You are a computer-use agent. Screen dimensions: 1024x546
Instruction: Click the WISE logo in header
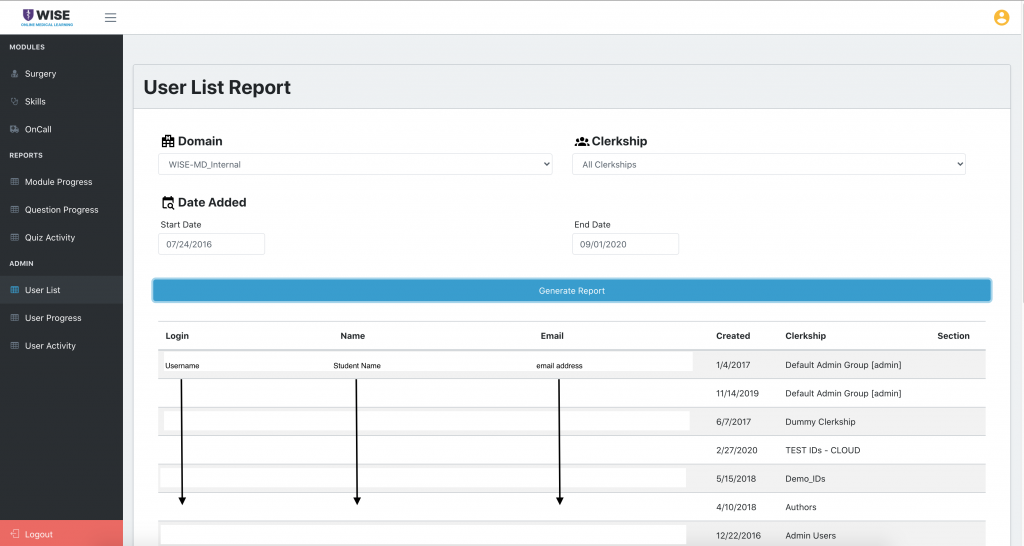[x=46, y=17]
